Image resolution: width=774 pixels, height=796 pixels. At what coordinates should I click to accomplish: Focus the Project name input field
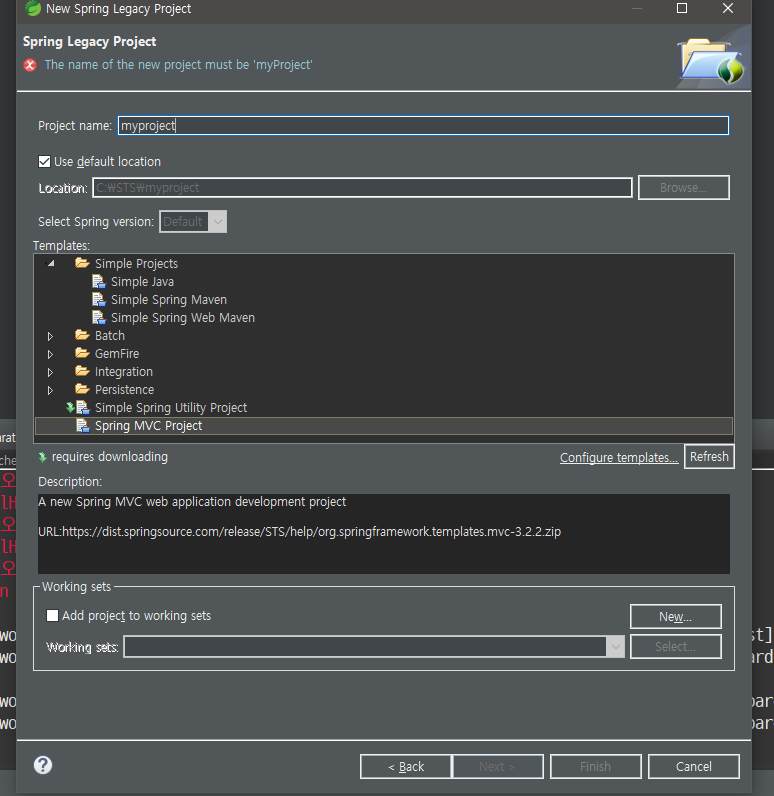click(423, 125)
